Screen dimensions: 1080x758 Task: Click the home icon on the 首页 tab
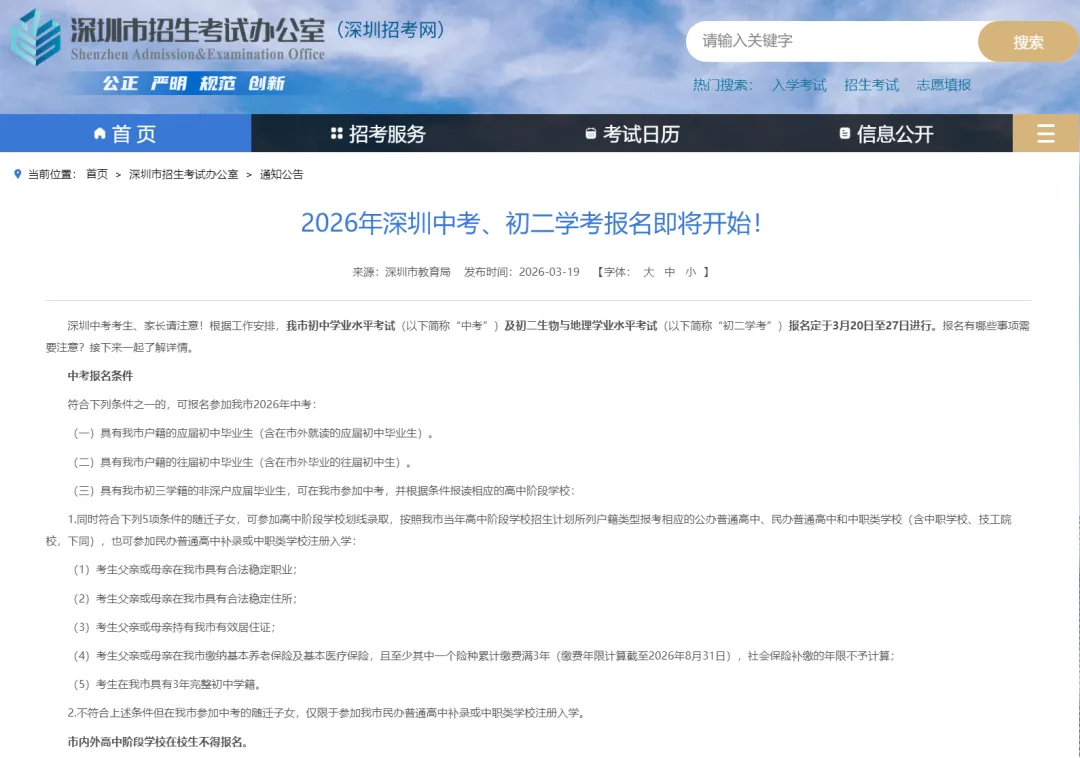[x=98, y=132]
